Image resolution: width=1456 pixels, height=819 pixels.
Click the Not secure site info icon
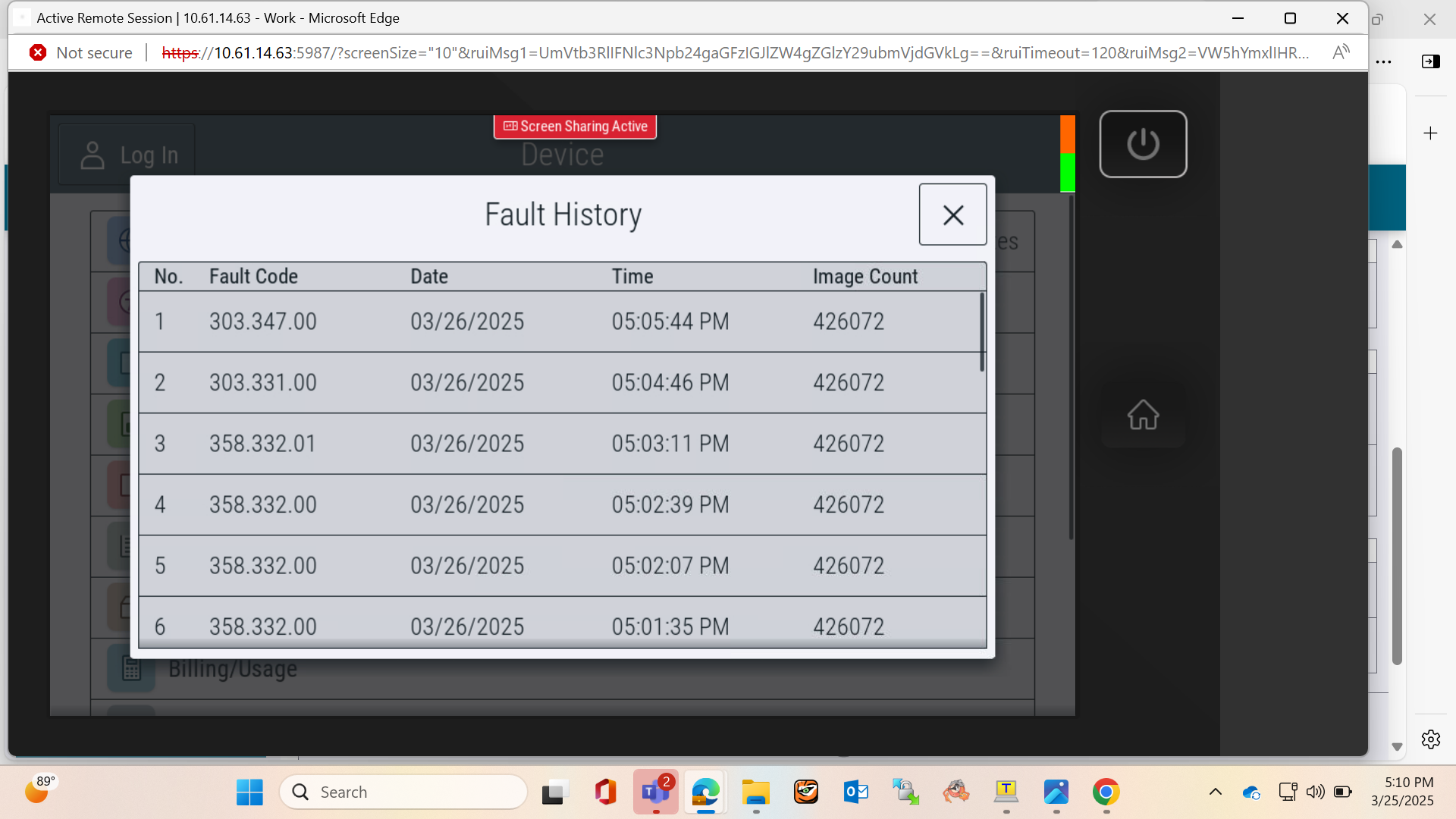coord(38,52)
